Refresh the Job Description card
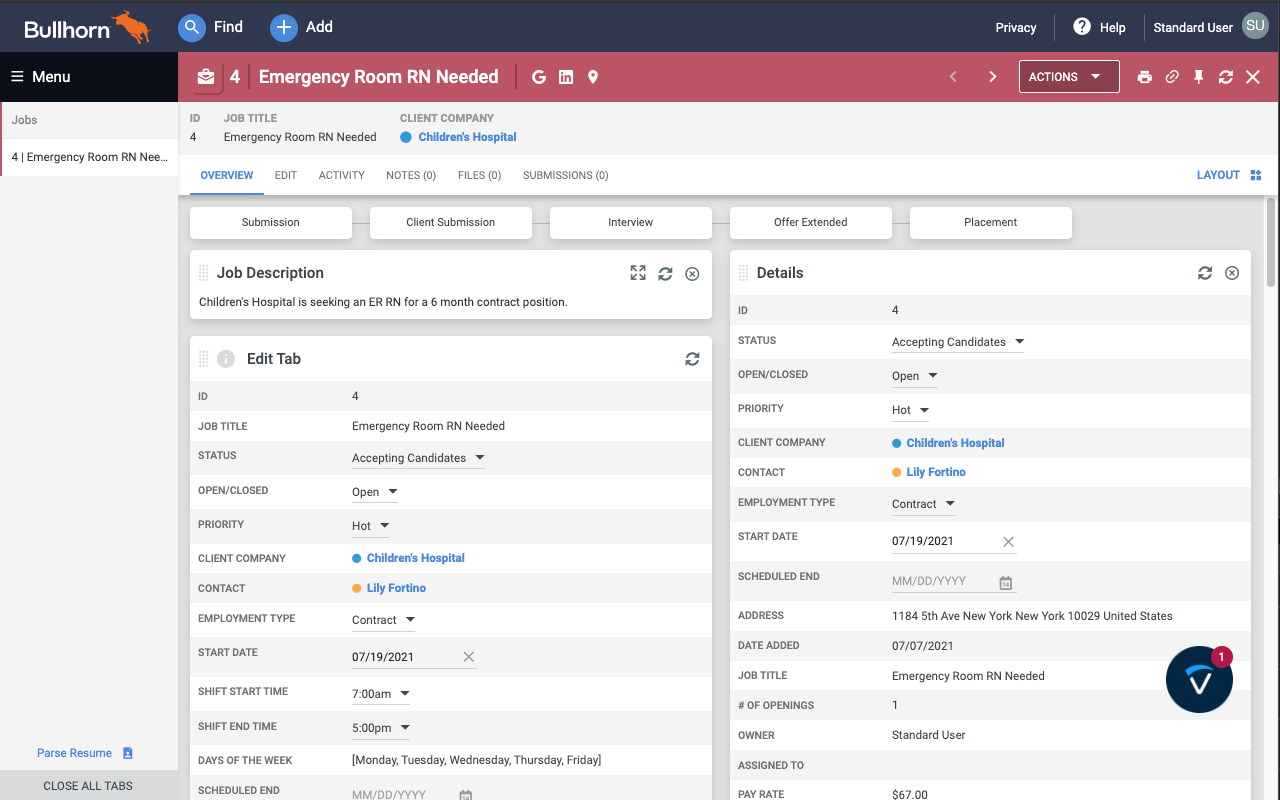 pos(665,273)
